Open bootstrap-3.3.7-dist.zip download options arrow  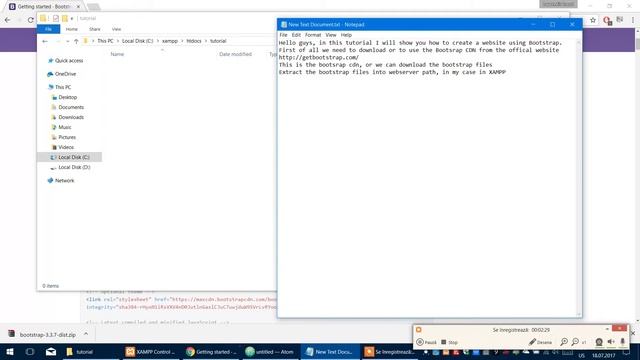pos(86,334)
